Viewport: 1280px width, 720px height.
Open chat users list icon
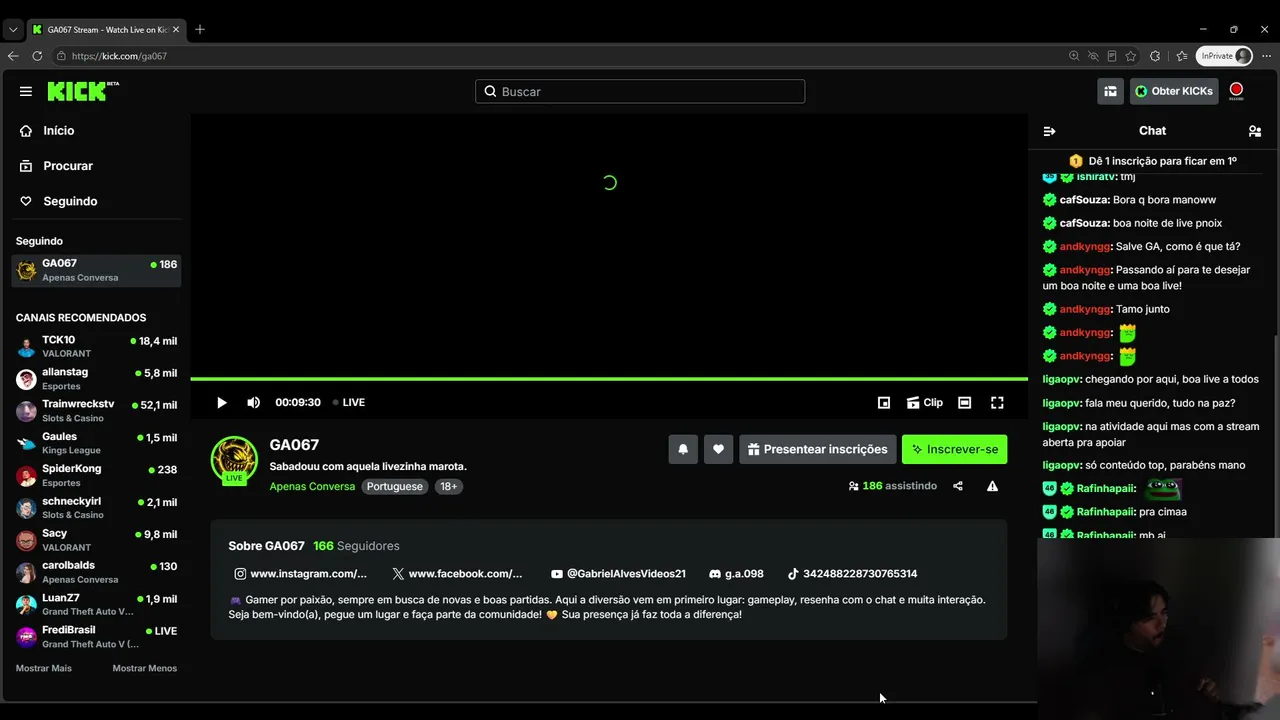click(1255, 131)
